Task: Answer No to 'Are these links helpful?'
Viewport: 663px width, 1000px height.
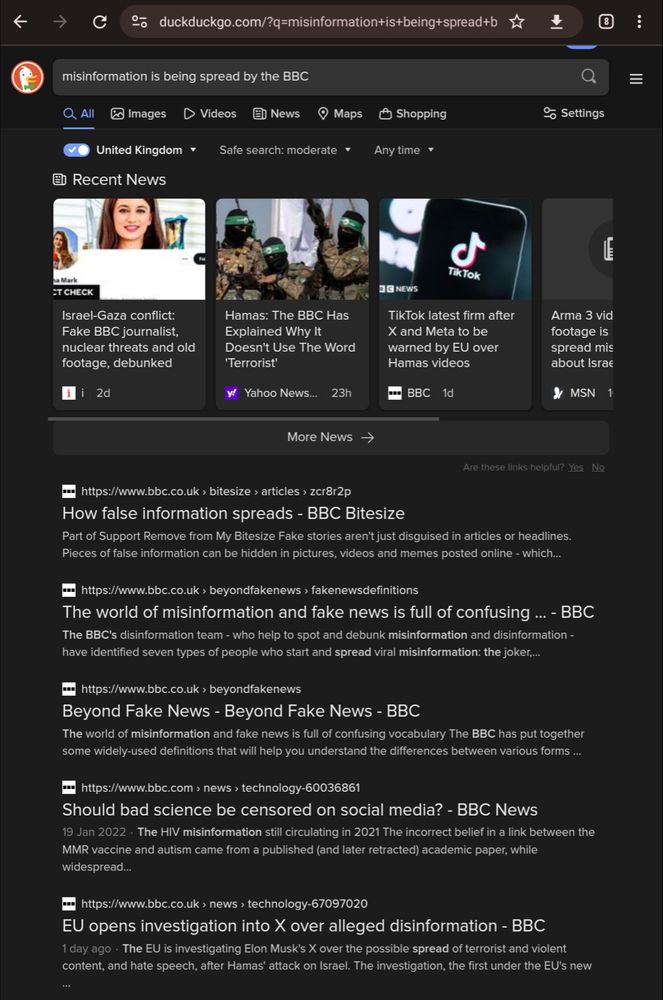Action: [x=598, y=467]
